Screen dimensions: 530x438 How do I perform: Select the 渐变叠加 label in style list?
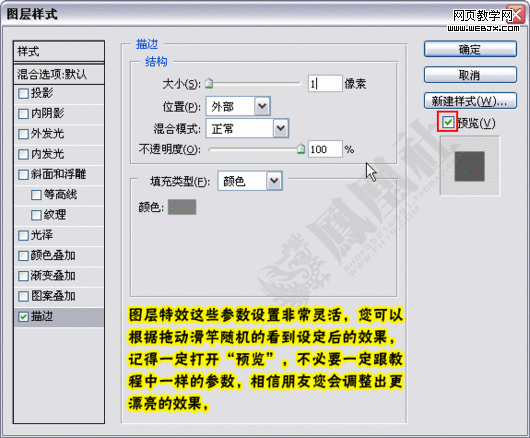tap(53, 275)
